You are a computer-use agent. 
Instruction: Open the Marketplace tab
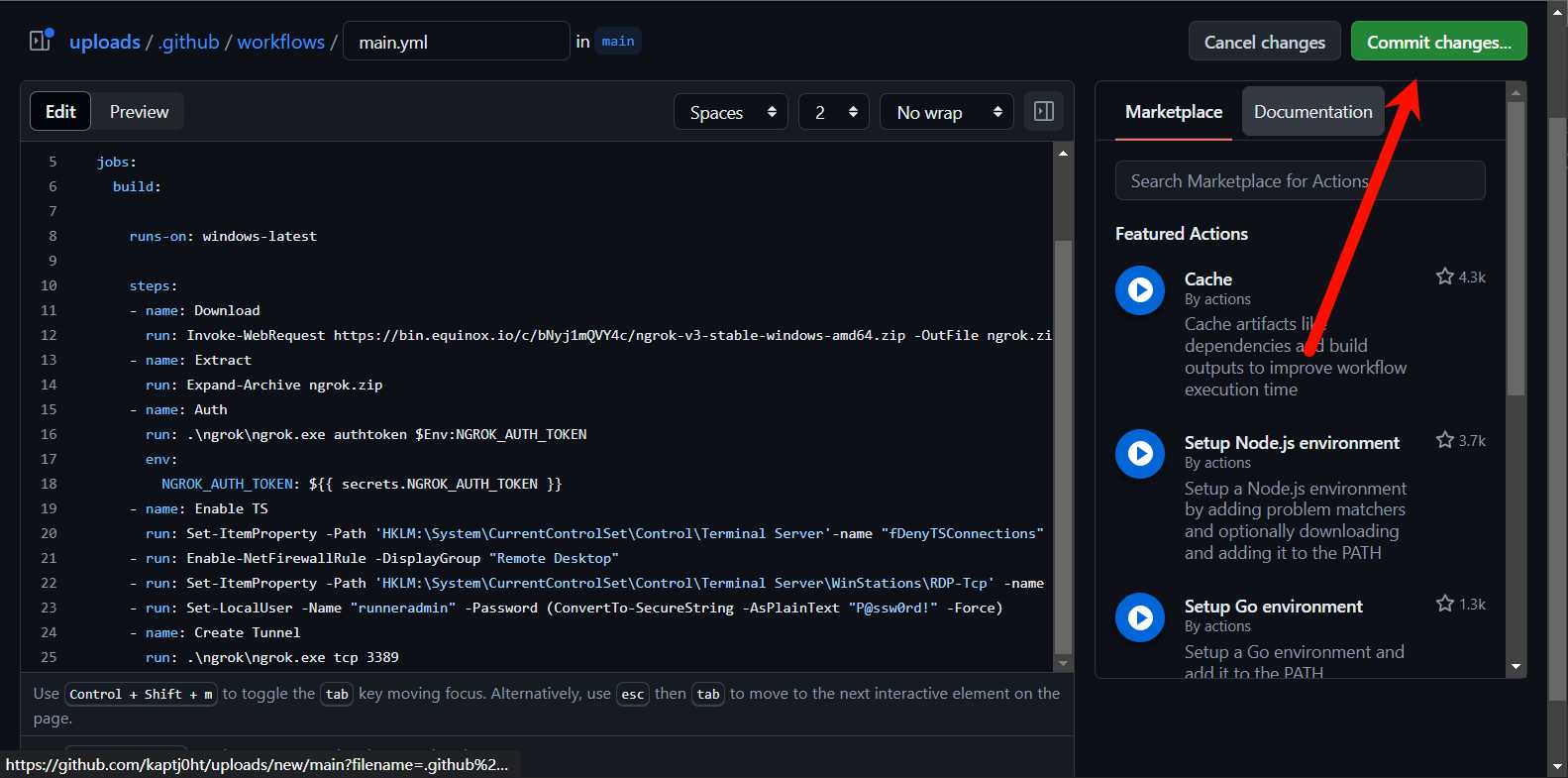(x=1174, y=112)
